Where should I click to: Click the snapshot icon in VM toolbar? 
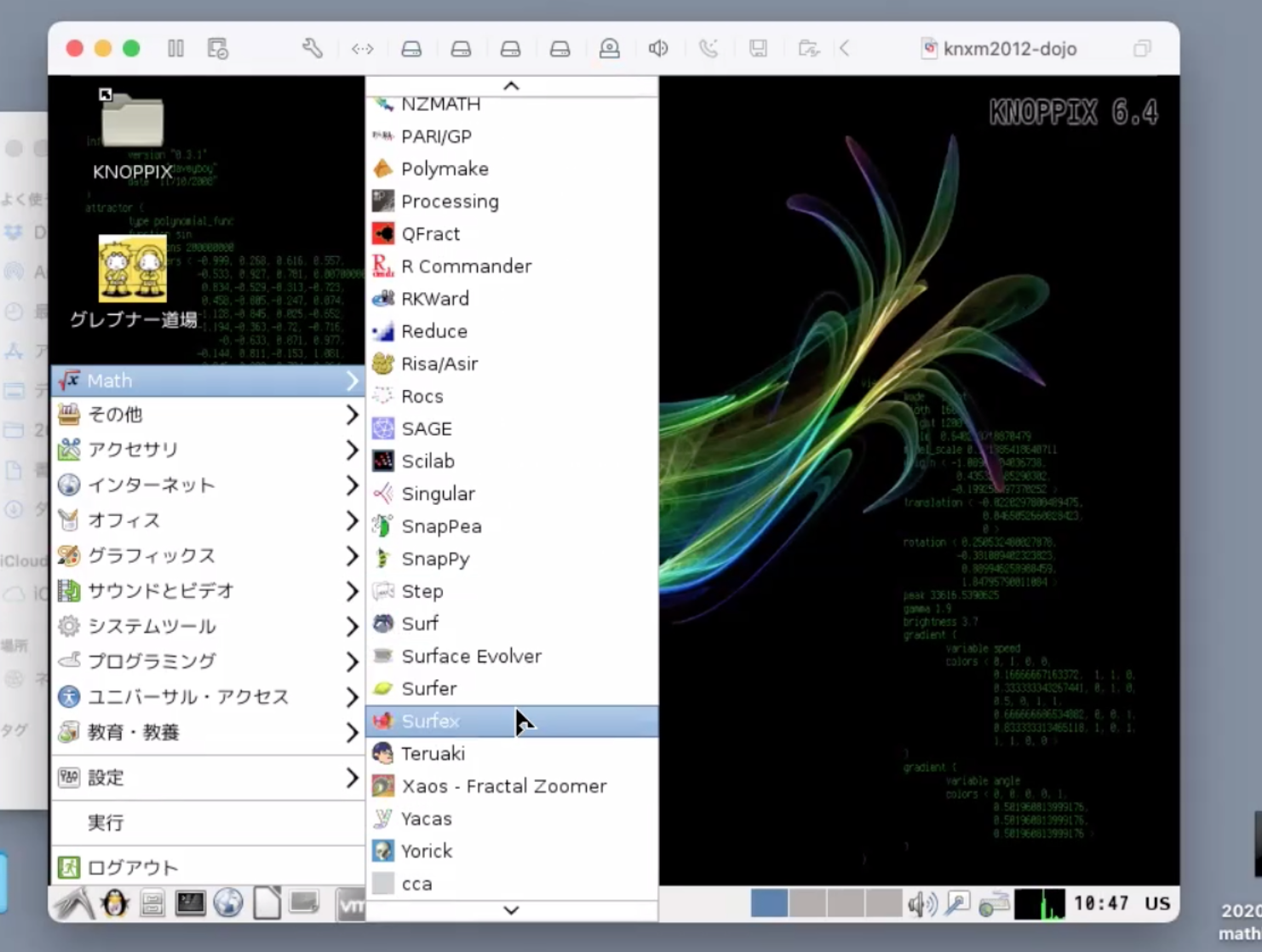[x=218, y=49]
